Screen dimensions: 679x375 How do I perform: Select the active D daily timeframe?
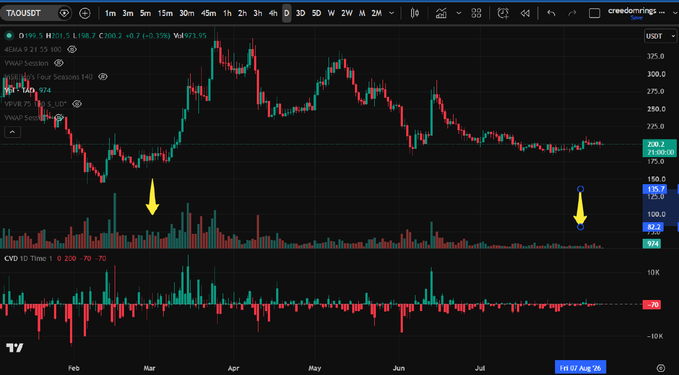point(287,13)
